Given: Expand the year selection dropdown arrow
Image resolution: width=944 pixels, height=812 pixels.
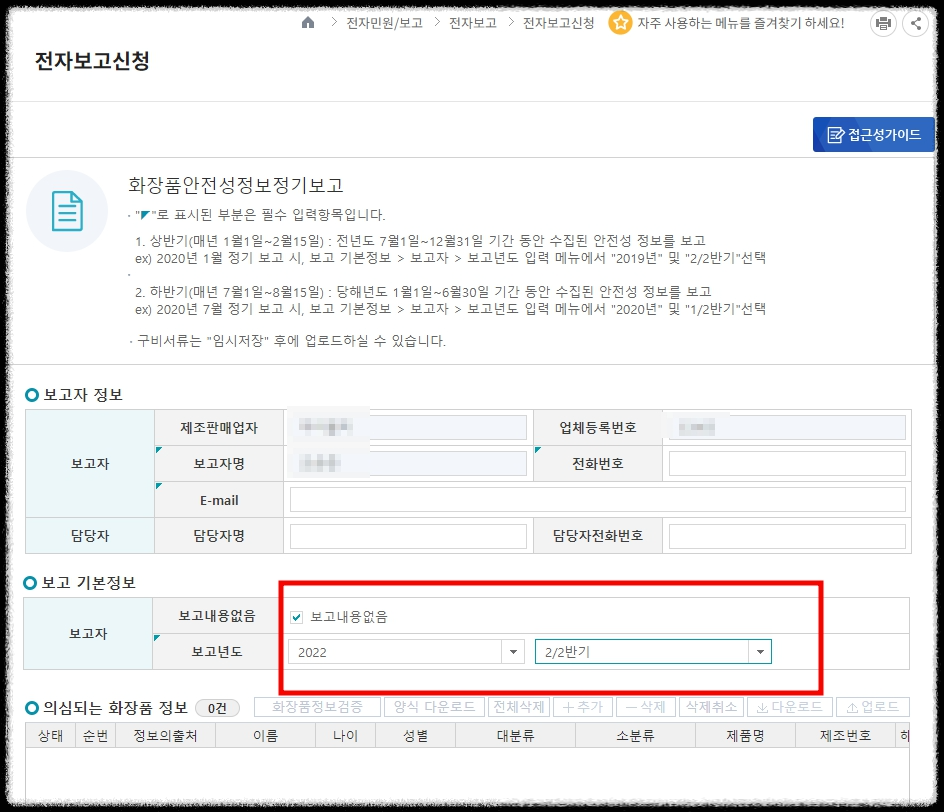Looking at the screenshot, I should (x=513, y=651).
